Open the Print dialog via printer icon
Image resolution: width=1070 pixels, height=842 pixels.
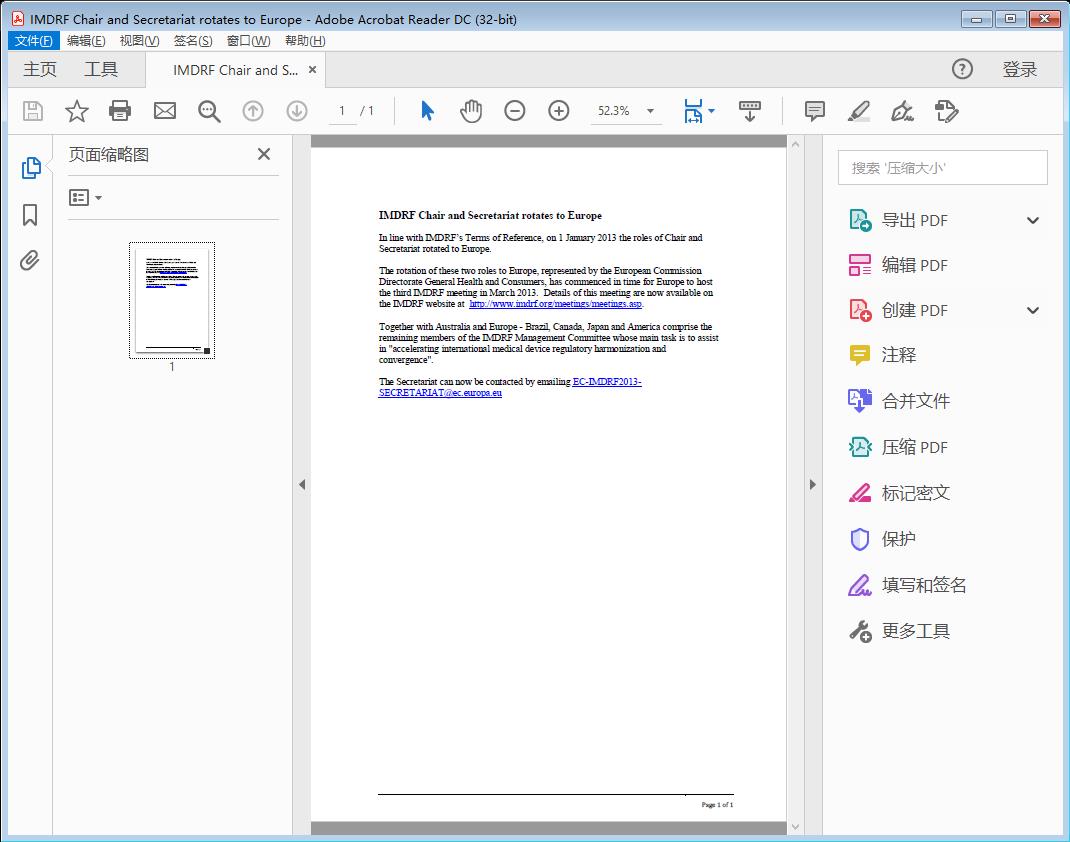(120, 111)
